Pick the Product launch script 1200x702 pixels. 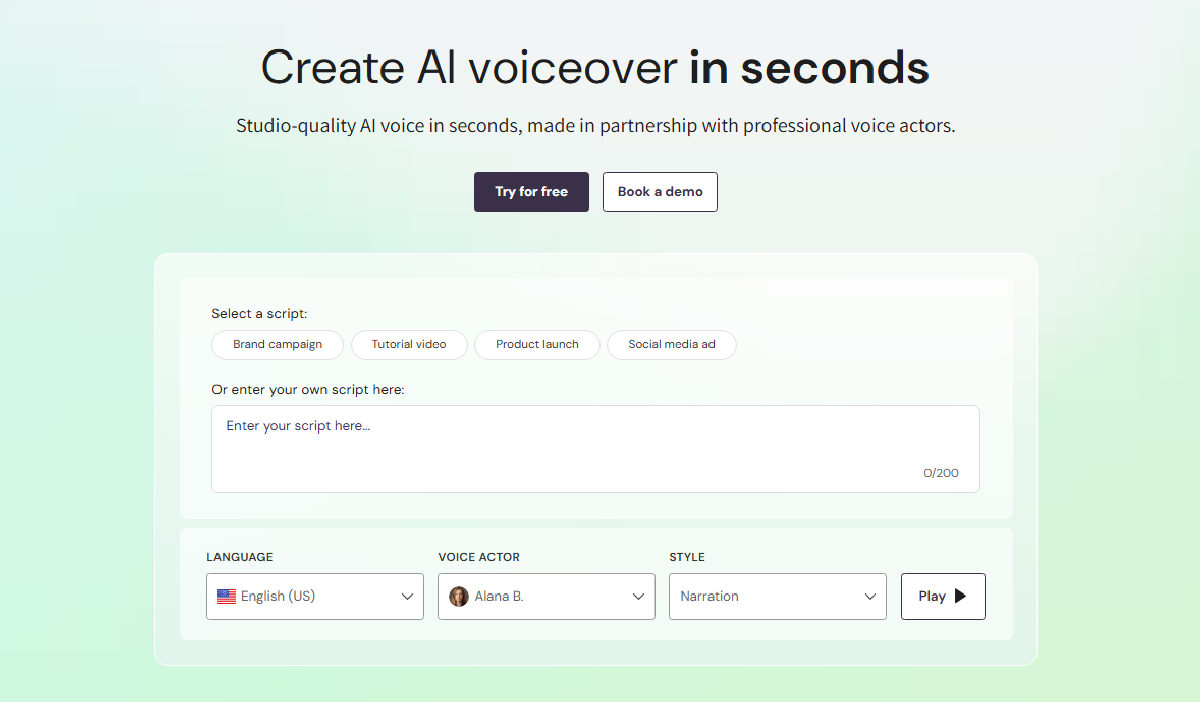pos(537,344)
